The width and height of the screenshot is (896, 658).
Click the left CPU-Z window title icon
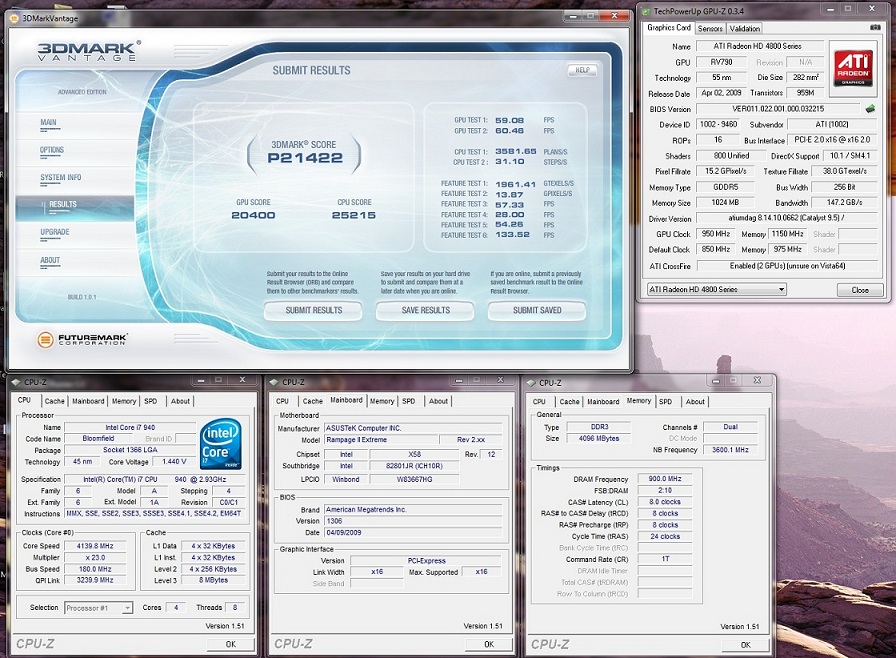pos(17,382)
